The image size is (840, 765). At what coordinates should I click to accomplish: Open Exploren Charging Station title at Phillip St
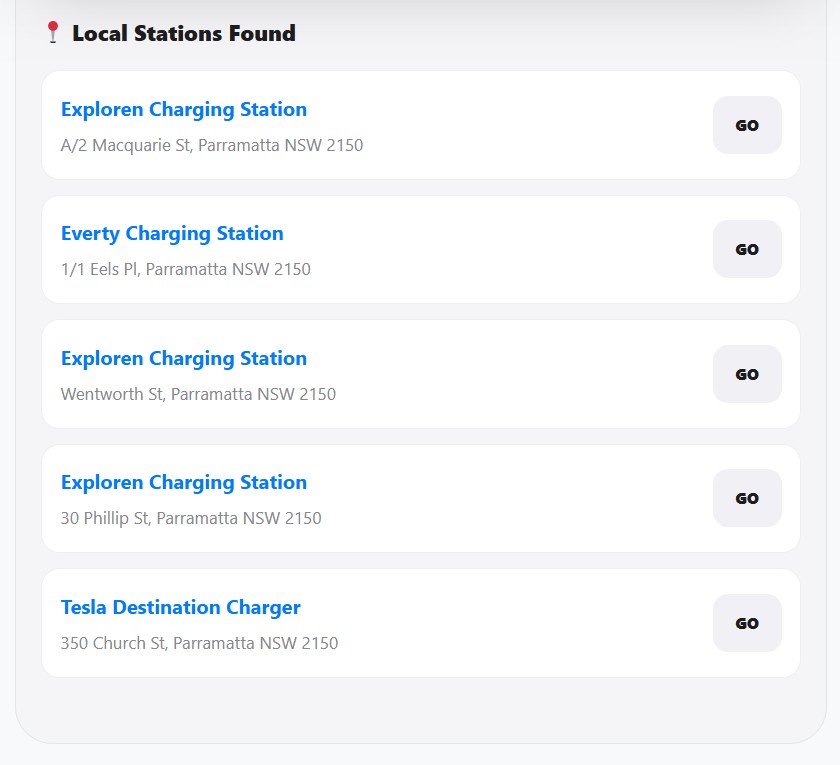pos(184,482)
